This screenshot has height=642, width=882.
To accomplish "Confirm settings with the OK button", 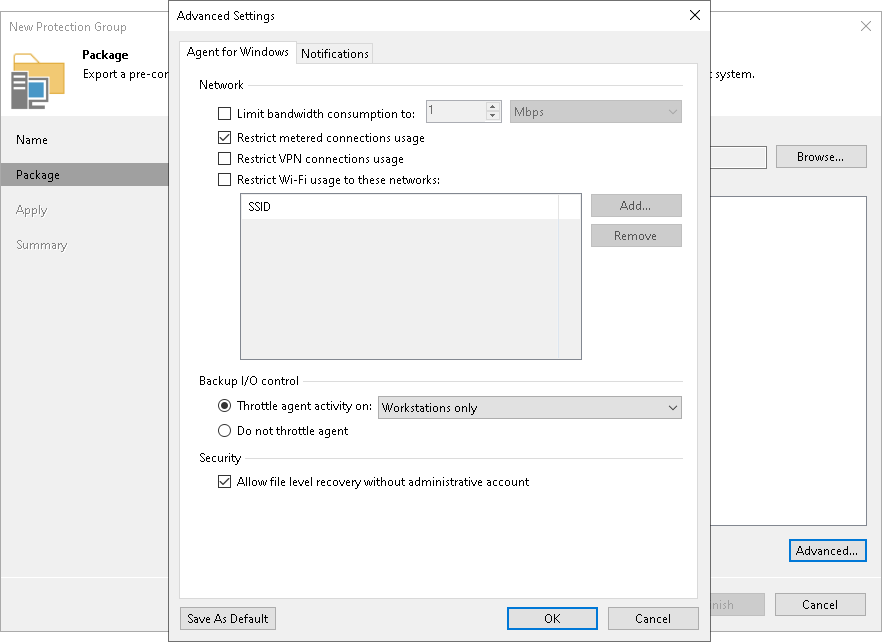I will pos(551,618).
